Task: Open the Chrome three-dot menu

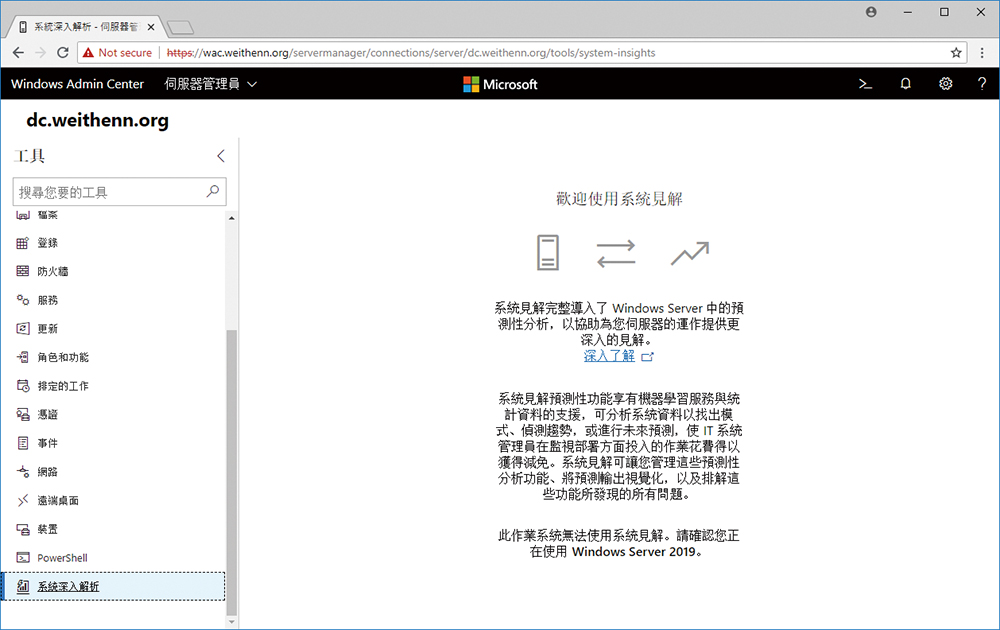Action: pyautogui.click(x=982, y=53)
